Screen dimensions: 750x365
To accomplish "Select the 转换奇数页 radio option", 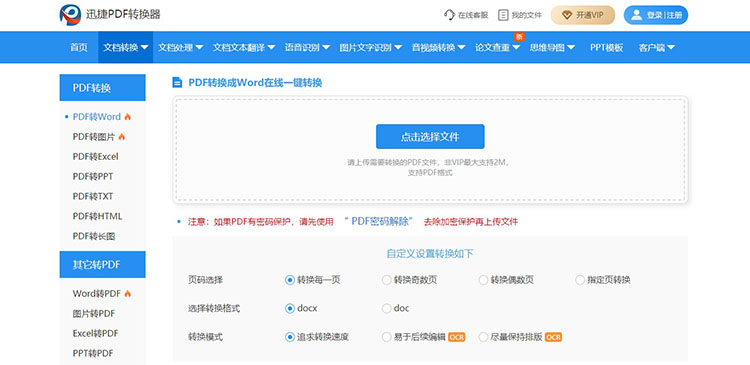I will pyautogui.click(x=386, y=280).
